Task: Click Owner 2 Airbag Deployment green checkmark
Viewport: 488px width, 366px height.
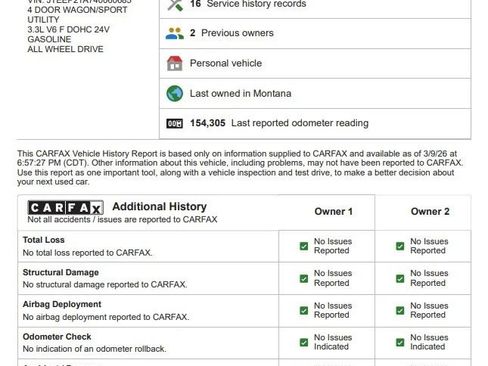Action: tap(400, 310)
